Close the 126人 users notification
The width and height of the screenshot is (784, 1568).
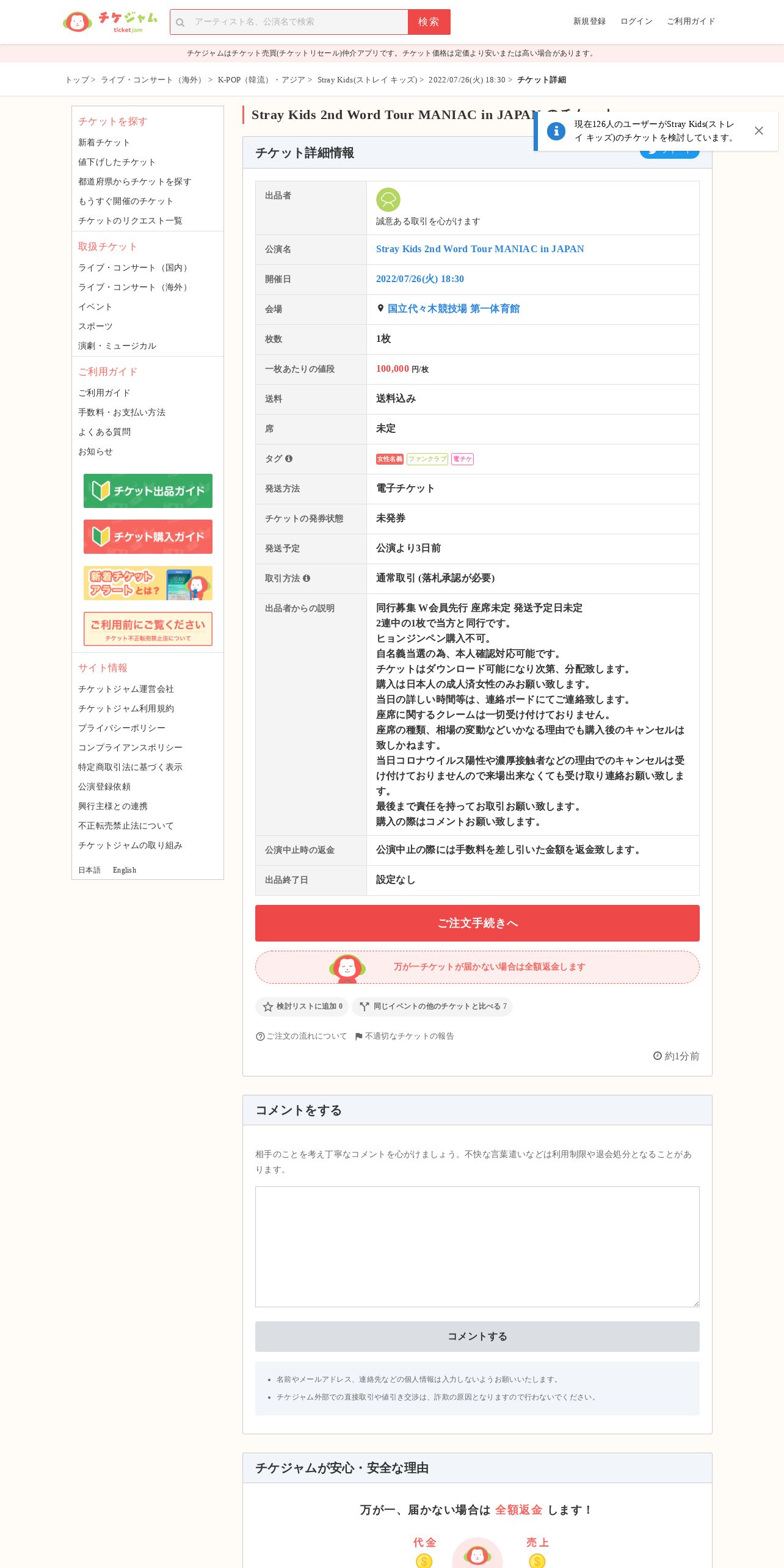tap(759, 131)
